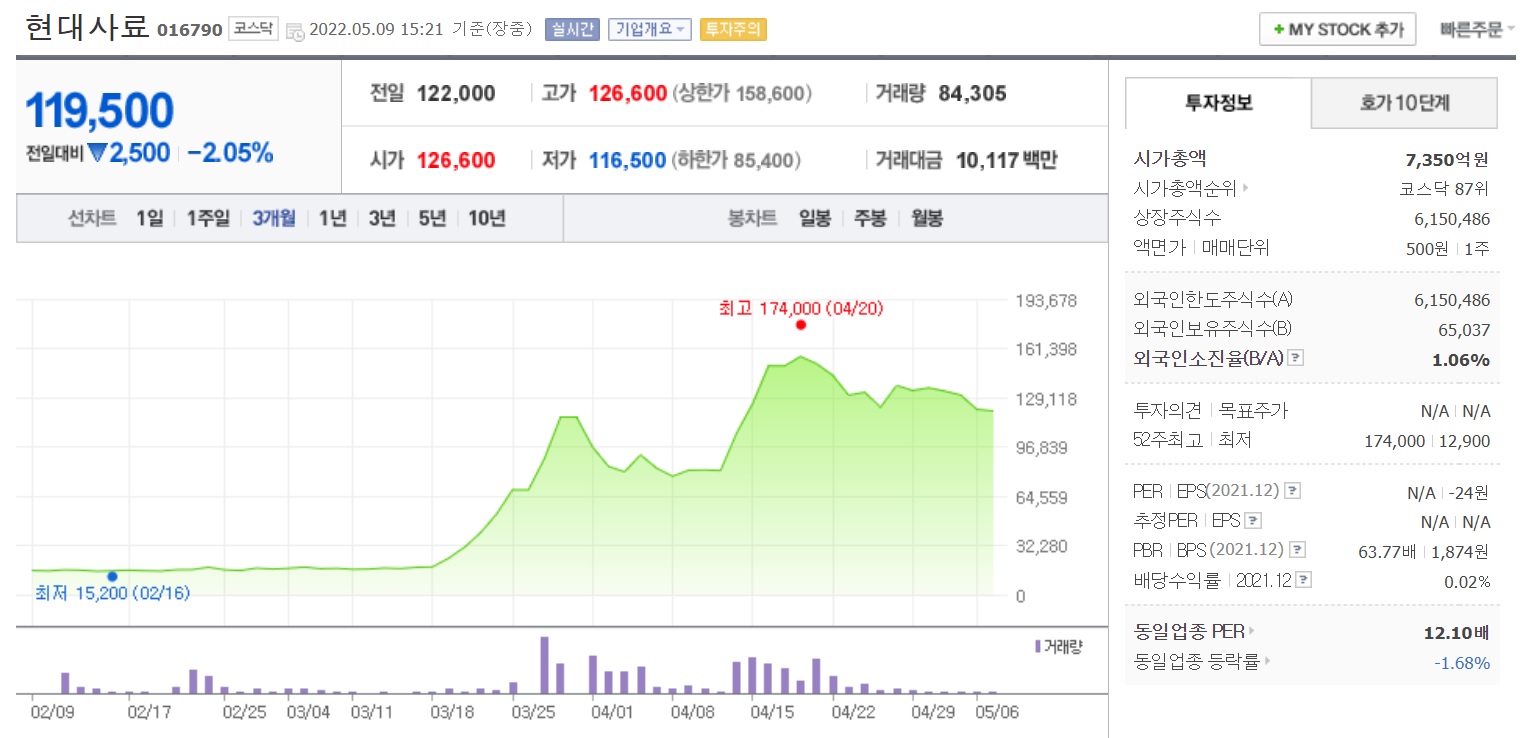The height and width of the screenshot is (738, 1523).
Task: Click the help icon next to PER EPS(2021.12)
Action: pyautogui.click(x=1290, y=490)
